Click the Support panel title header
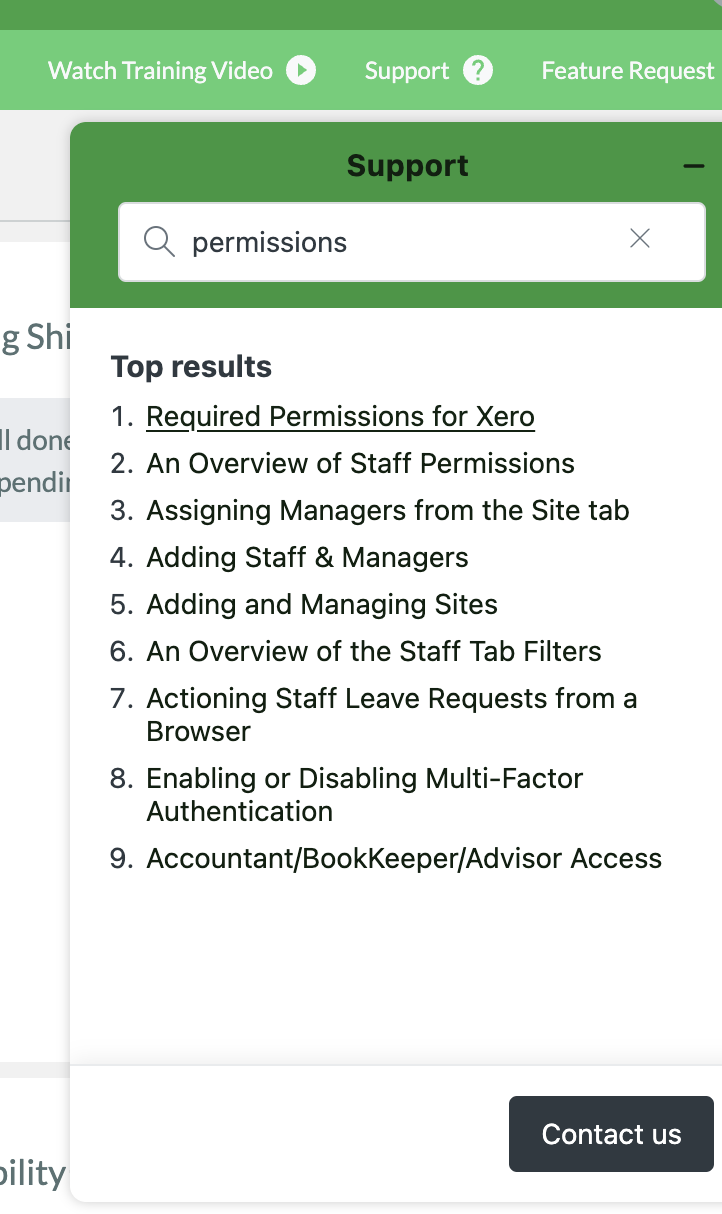 coord(407,165)
